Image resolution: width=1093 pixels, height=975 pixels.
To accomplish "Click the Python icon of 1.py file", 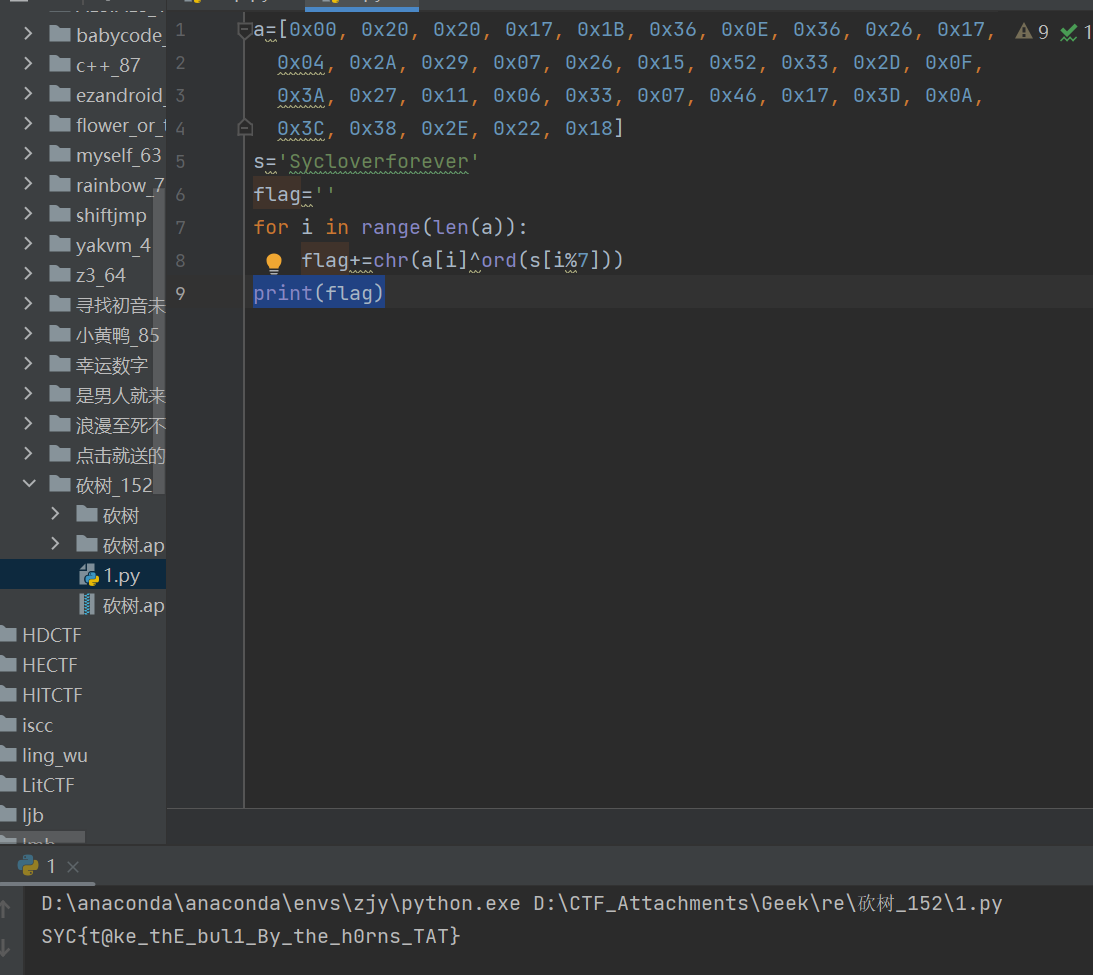I will (x=88, y=576).
